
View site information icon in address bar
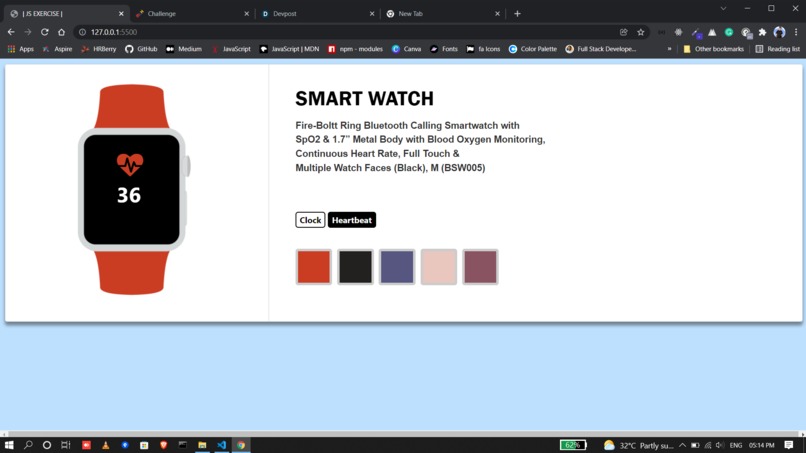[x=82, y=32]
